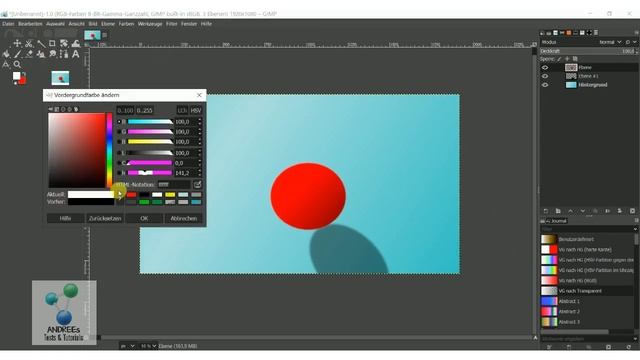Edit gradient icon at panel bottom
The image size is (640, 360).
(x=549, y=347)
